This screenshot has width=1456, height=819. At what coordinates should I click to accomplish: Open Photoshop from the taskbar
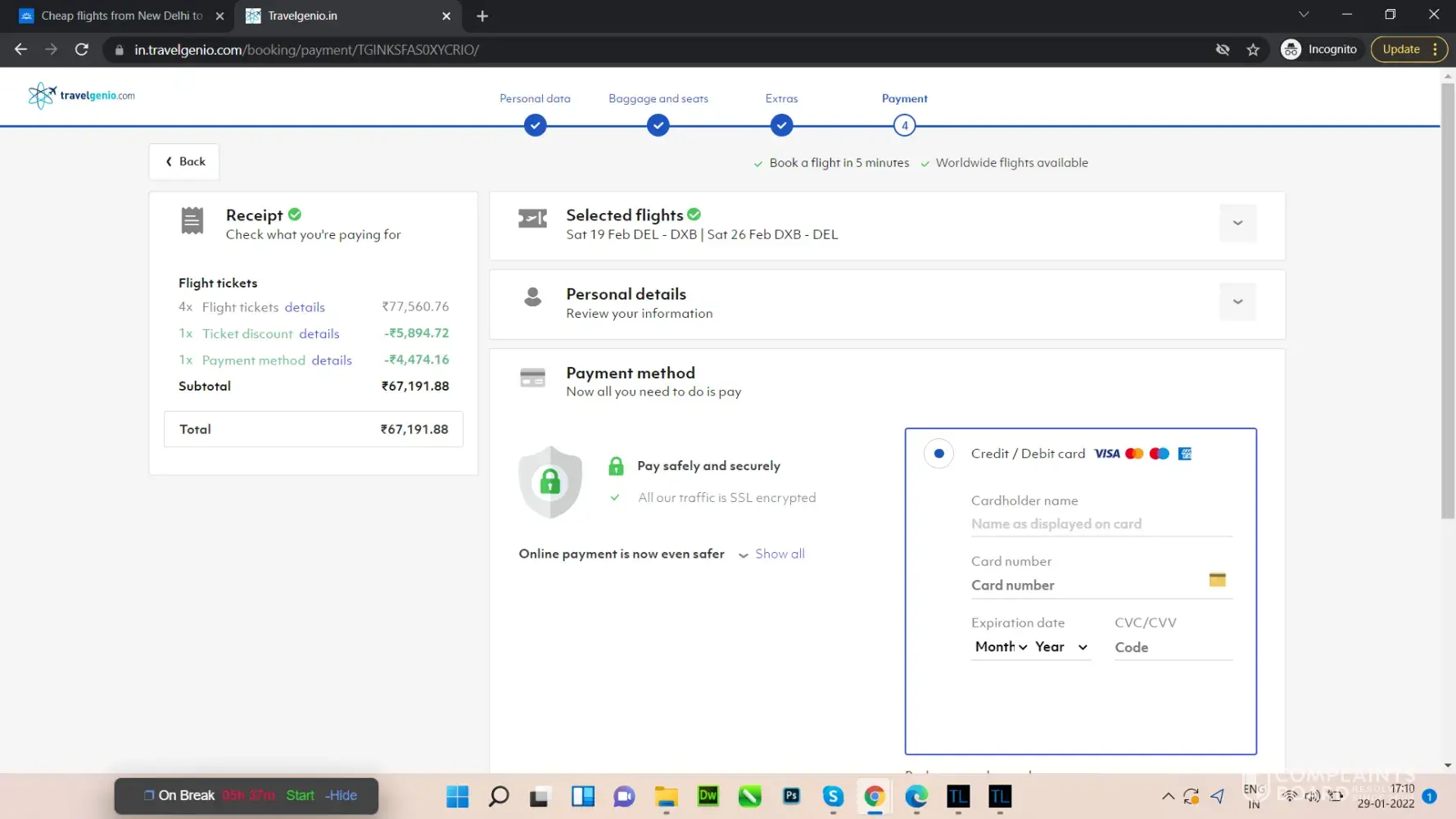pos(791,795)
